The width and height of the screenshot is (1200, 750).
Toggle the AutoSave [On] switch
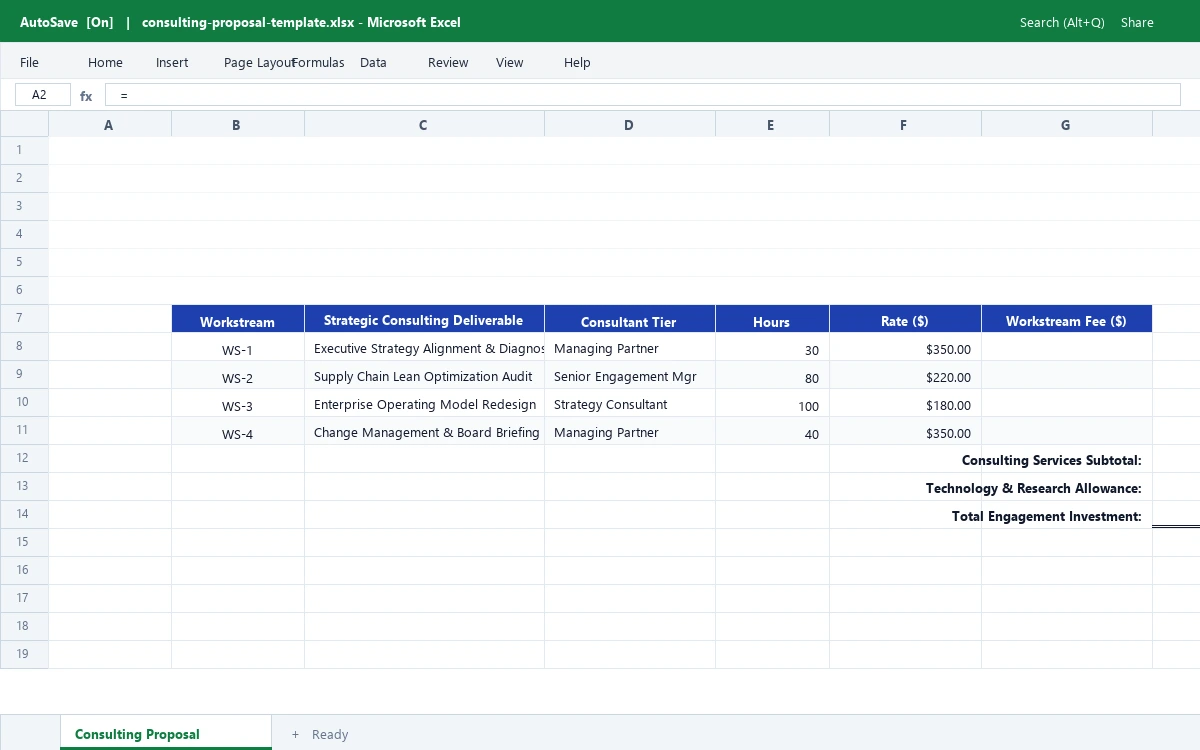67,22
